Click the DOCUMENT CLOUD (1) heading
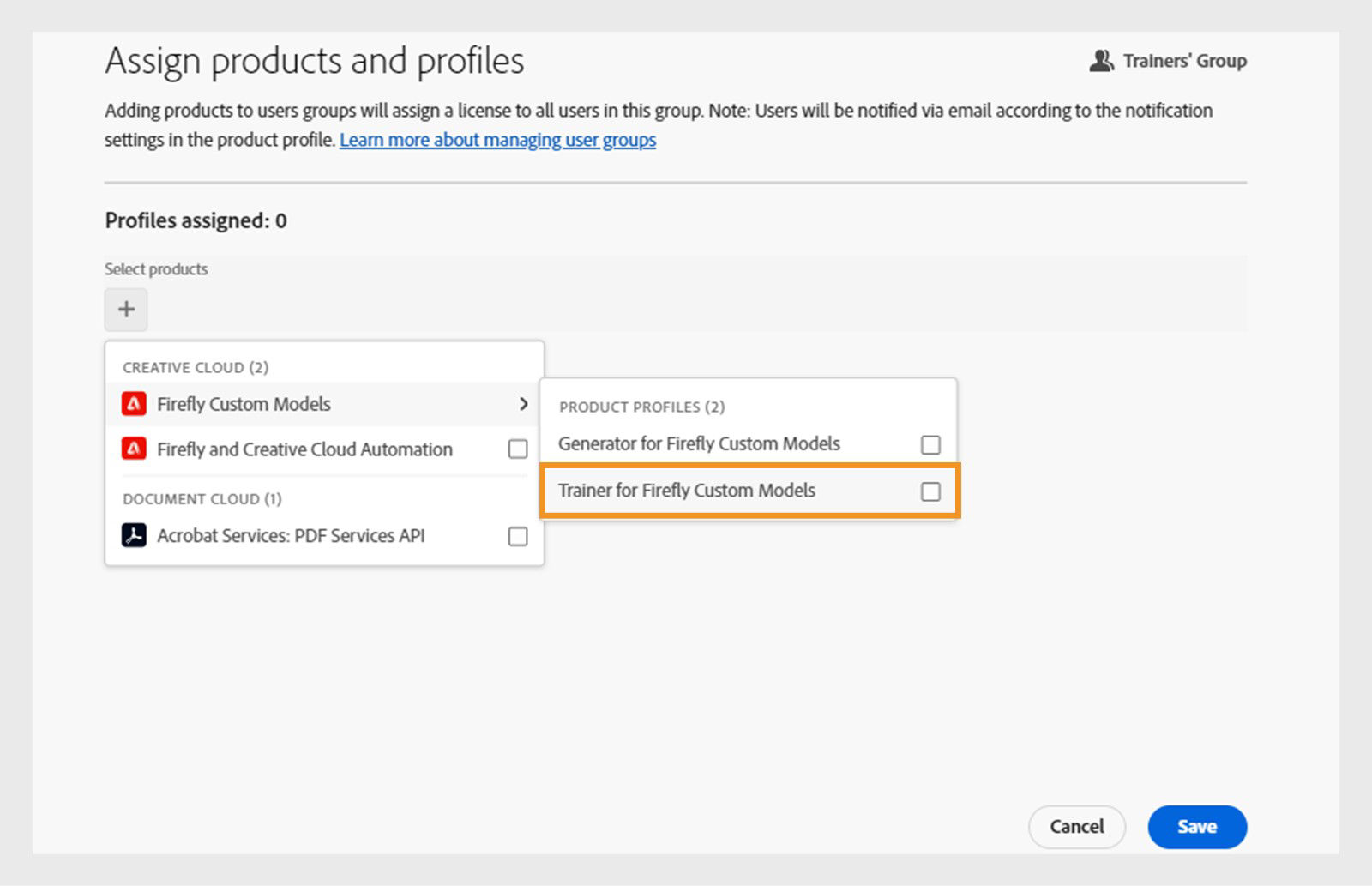The height and width of the screenshot is (886, 1372). 202,498
